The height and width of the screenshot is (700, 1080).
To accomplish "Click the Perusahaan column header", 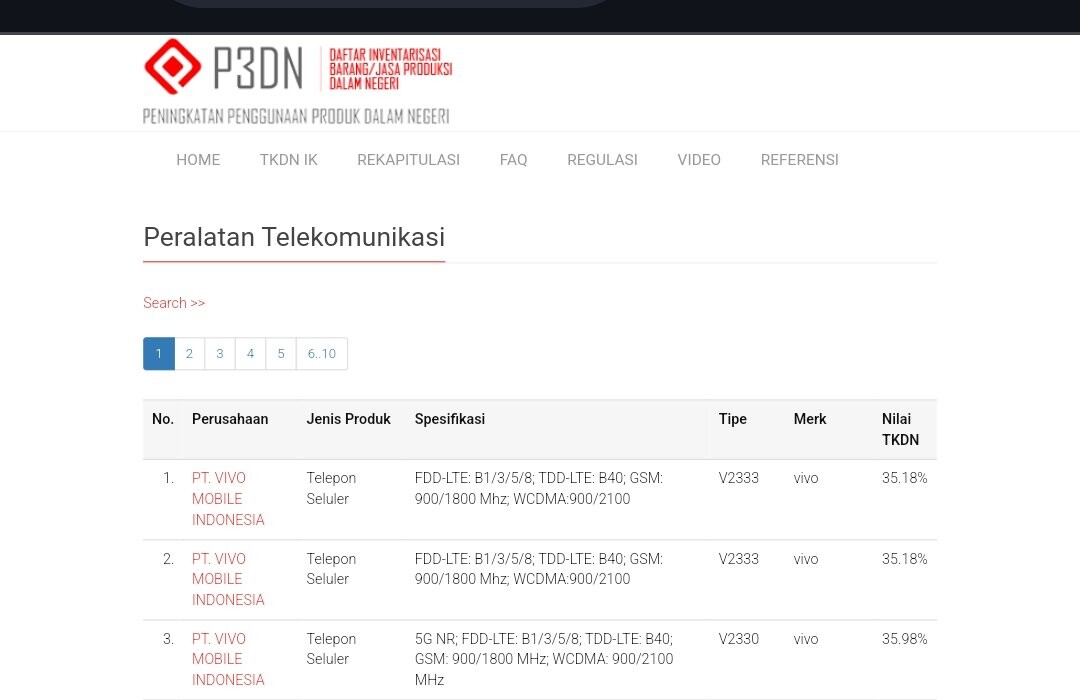I will point(230,419).
